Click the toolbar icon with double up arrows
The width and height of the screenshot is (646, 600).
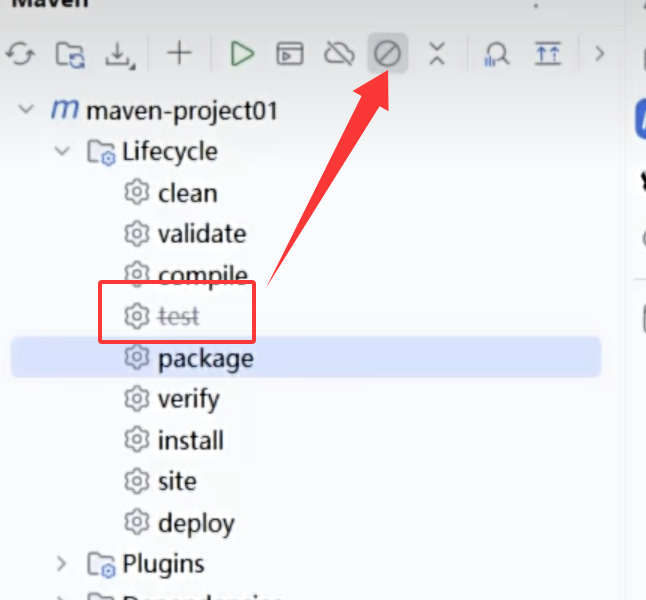click(547, 53)
